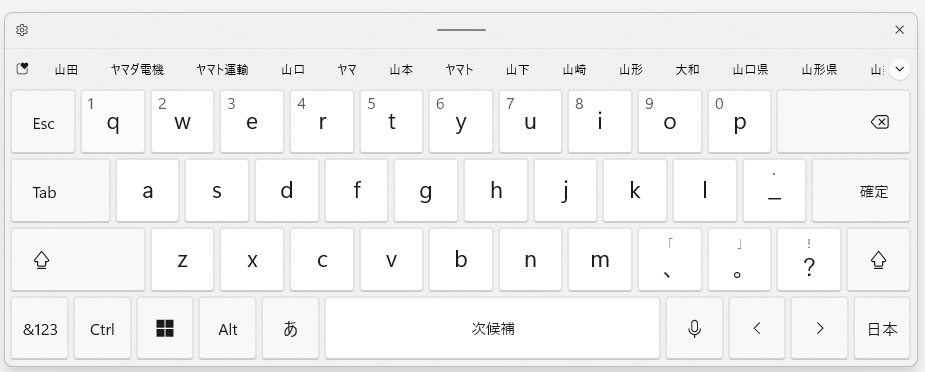Tap the f key

pyautogui.click(x=356, y=190)
